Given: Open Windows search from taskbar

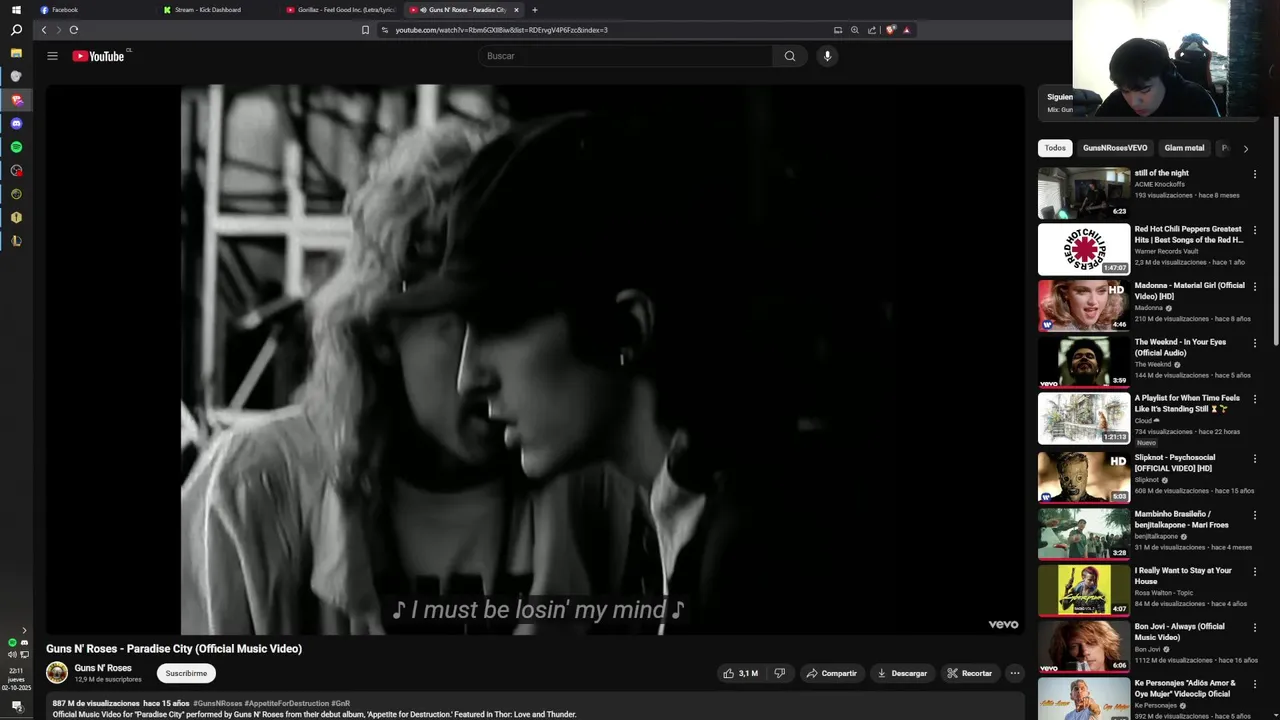Looking at the screenshot, I should (x=16, y=30).
